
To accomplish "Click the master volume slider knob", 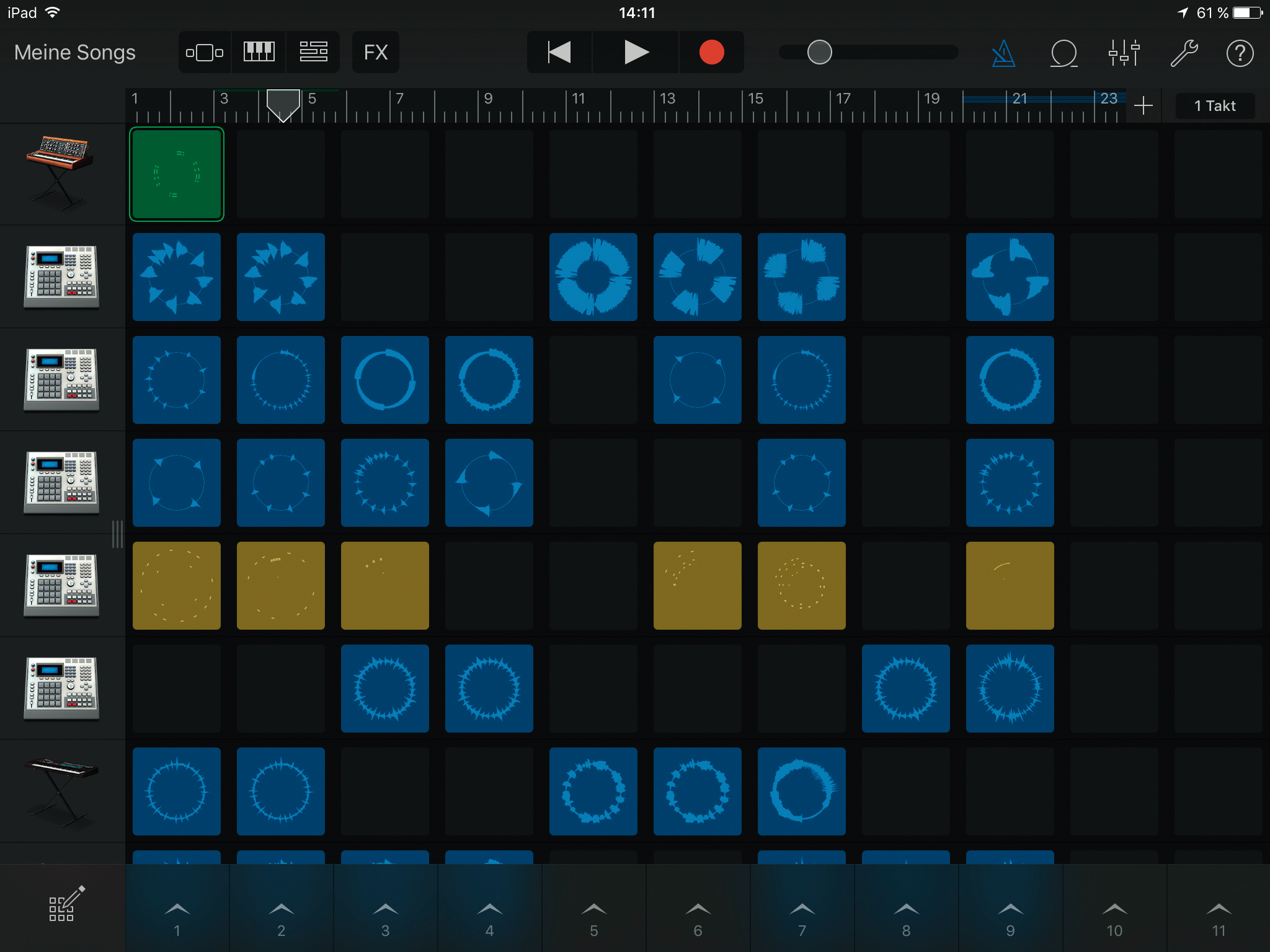I will point(819,52).
